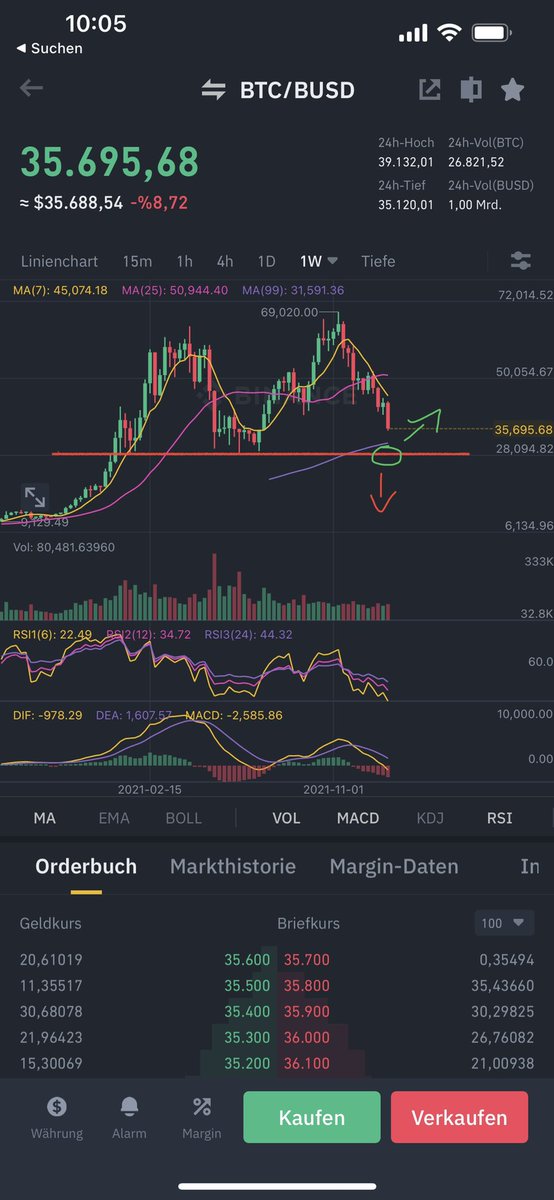Viewport: 554px width, 1200px height.
Task: Switch to 1h interval
Action: pos(185,261)
